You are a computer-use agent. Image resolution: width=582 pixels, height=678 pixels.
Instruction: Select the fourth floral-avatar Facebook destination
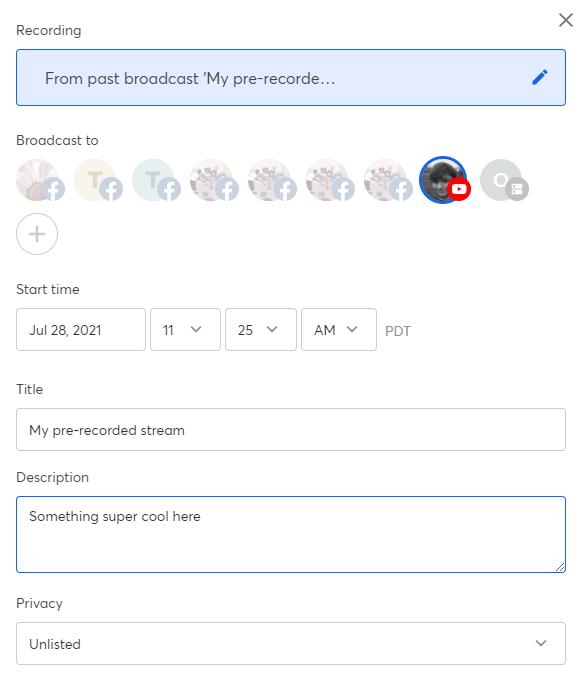(387, 180)
